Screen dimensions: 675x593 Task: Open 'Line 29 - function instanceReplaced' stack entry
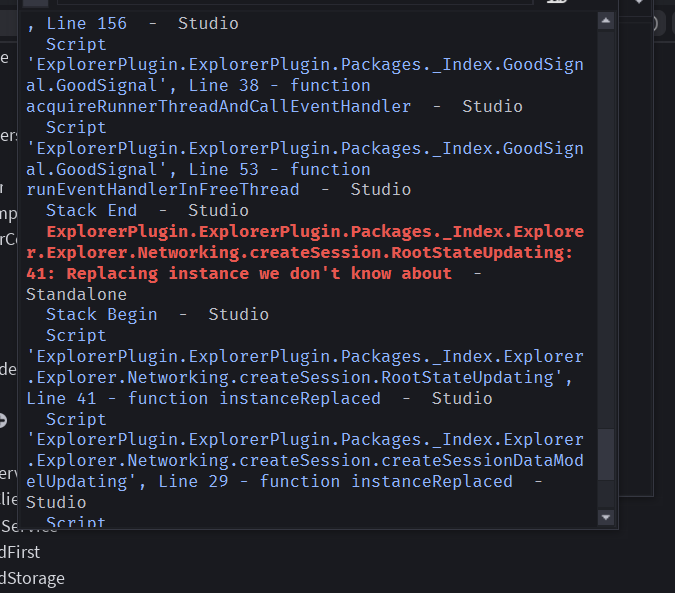[335, 482]
